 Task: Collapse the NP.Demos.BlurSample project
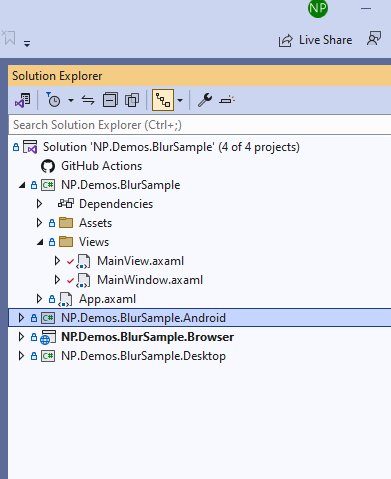click(22, 185)
